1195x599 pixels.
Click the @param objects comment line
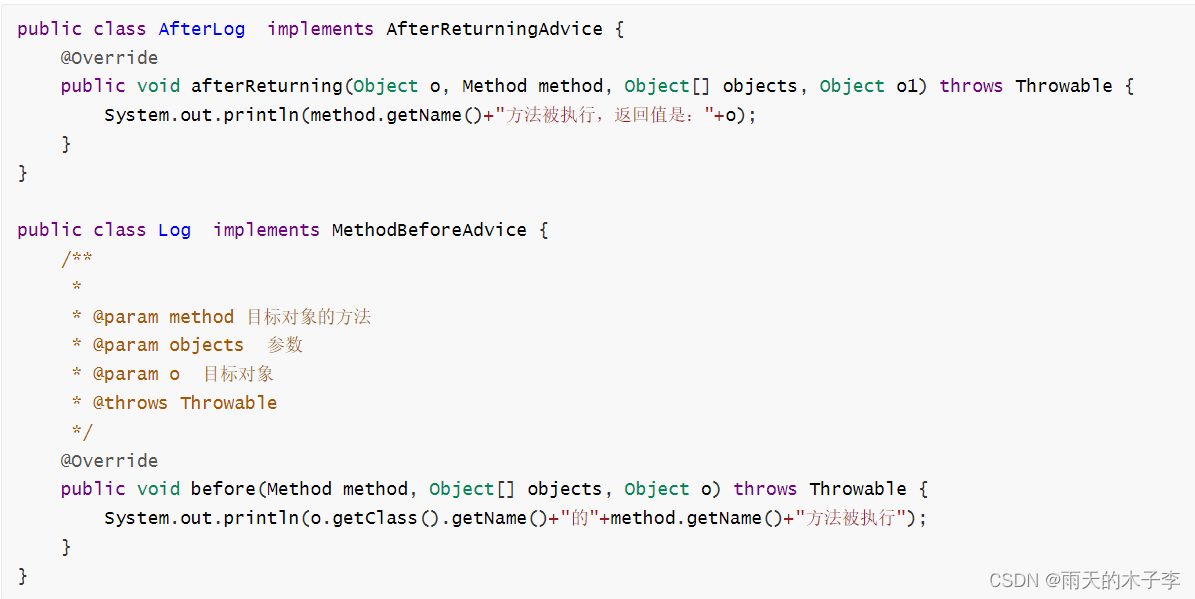click(x=187, y=345)
